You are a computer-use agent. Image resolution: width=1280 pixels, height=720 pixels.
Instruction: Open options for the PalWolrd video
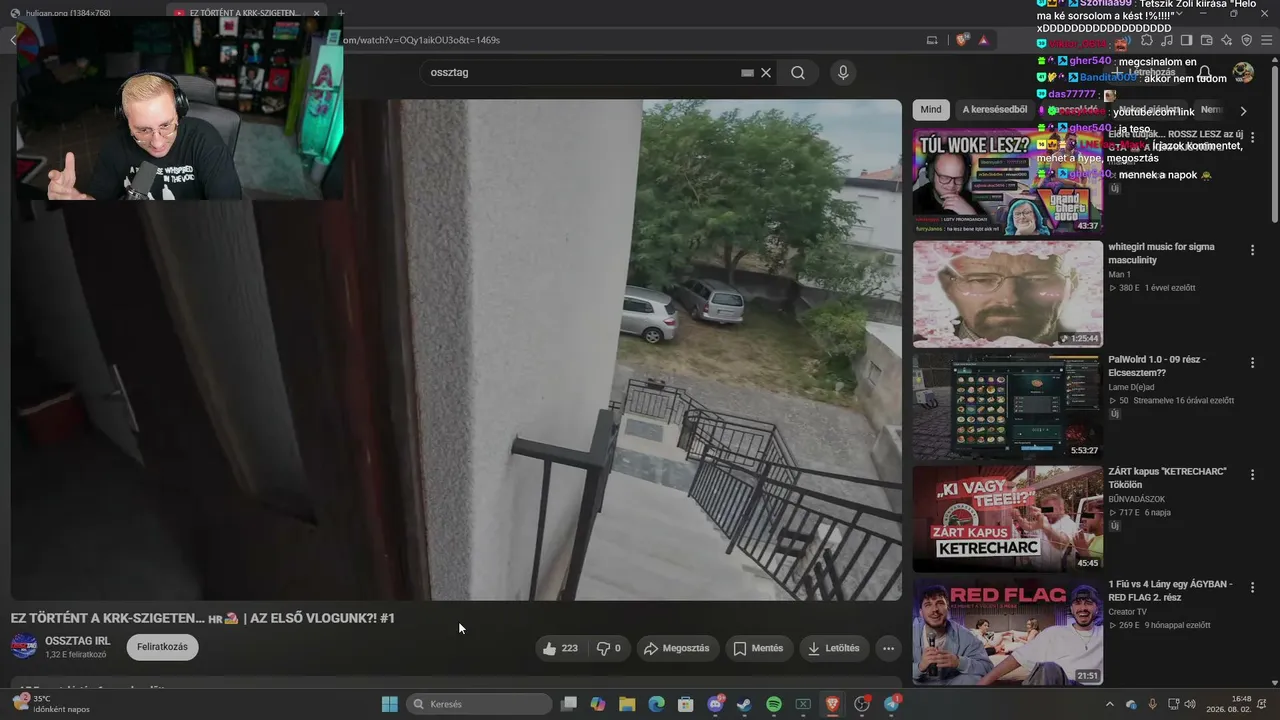[x=1252, y=362]
